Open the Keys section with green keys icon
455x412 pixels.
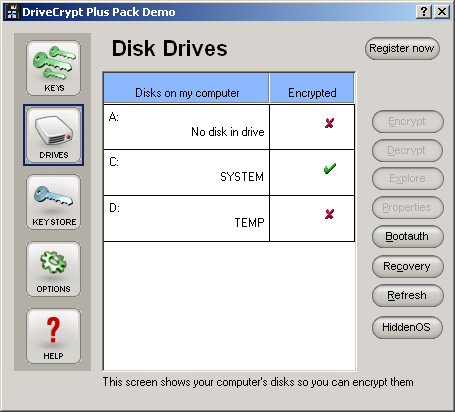click(x=53, y=68)
